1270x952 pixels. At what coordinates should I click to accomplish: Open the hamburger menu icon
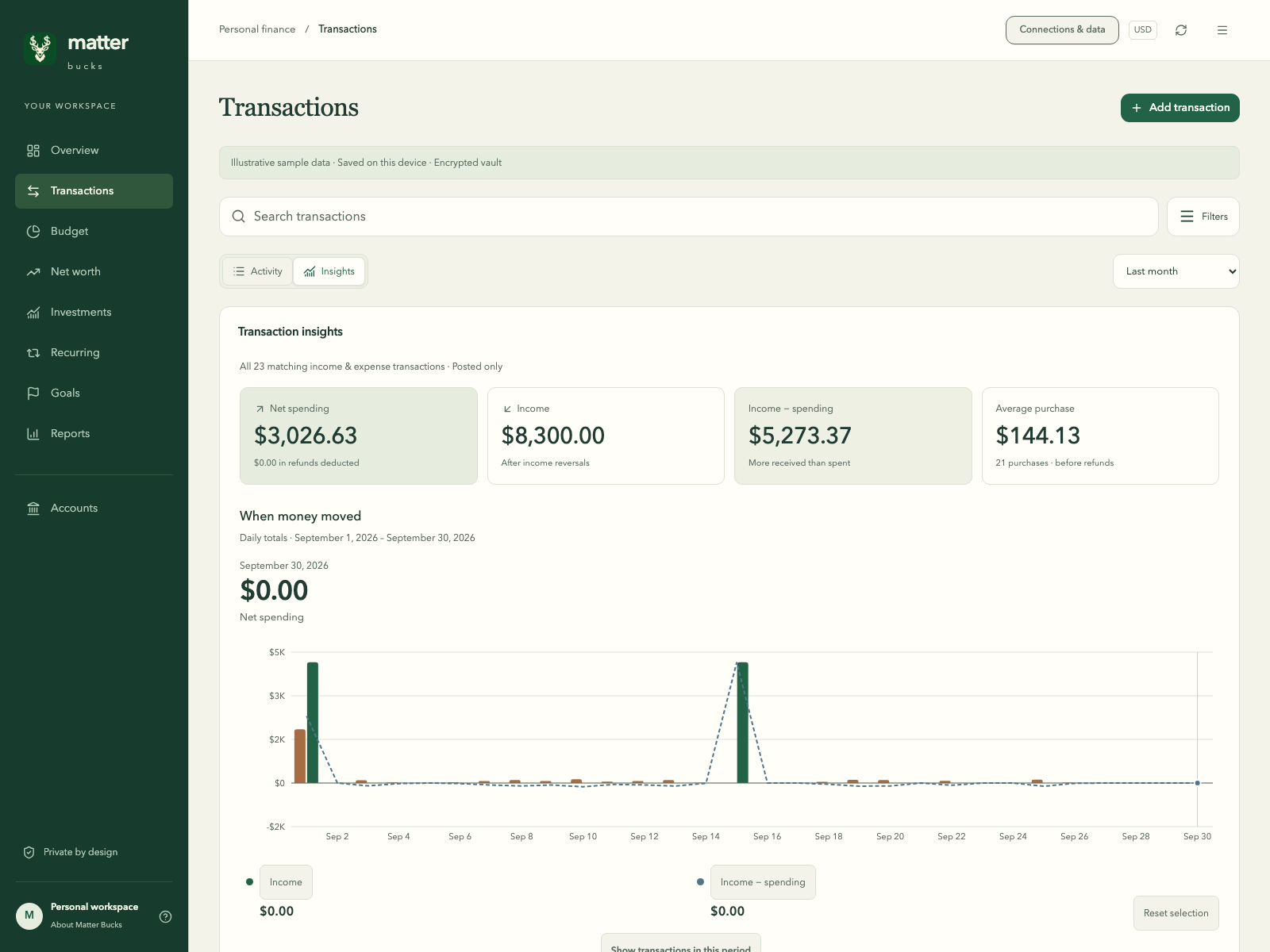[x=1222, y=30]
